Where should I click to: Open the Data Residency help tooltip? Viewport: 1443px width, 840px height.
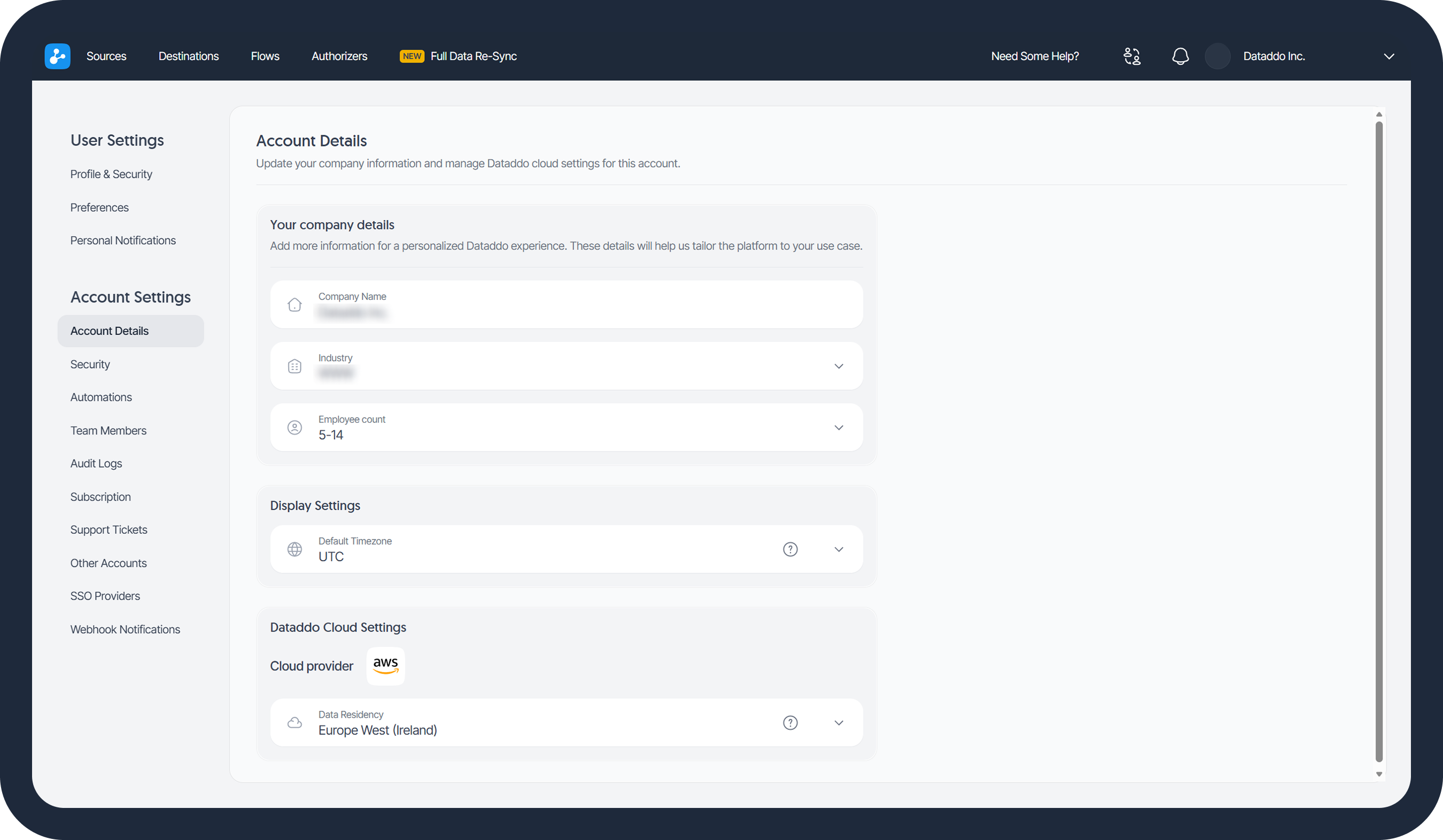click(790, 722)
